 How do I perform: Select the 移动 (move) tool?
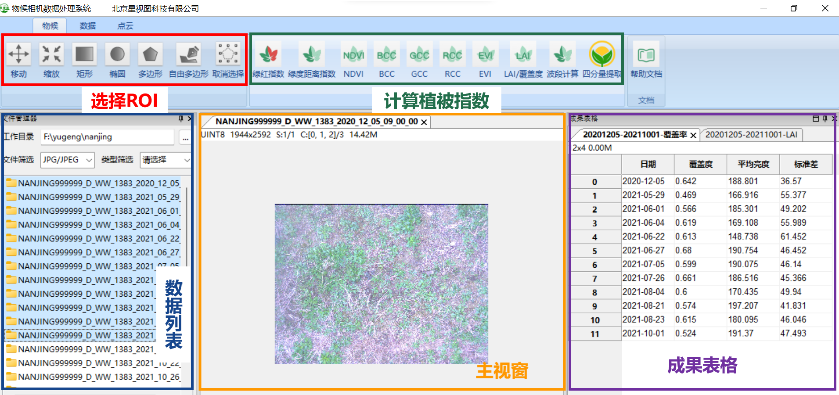tap(19, 60)
